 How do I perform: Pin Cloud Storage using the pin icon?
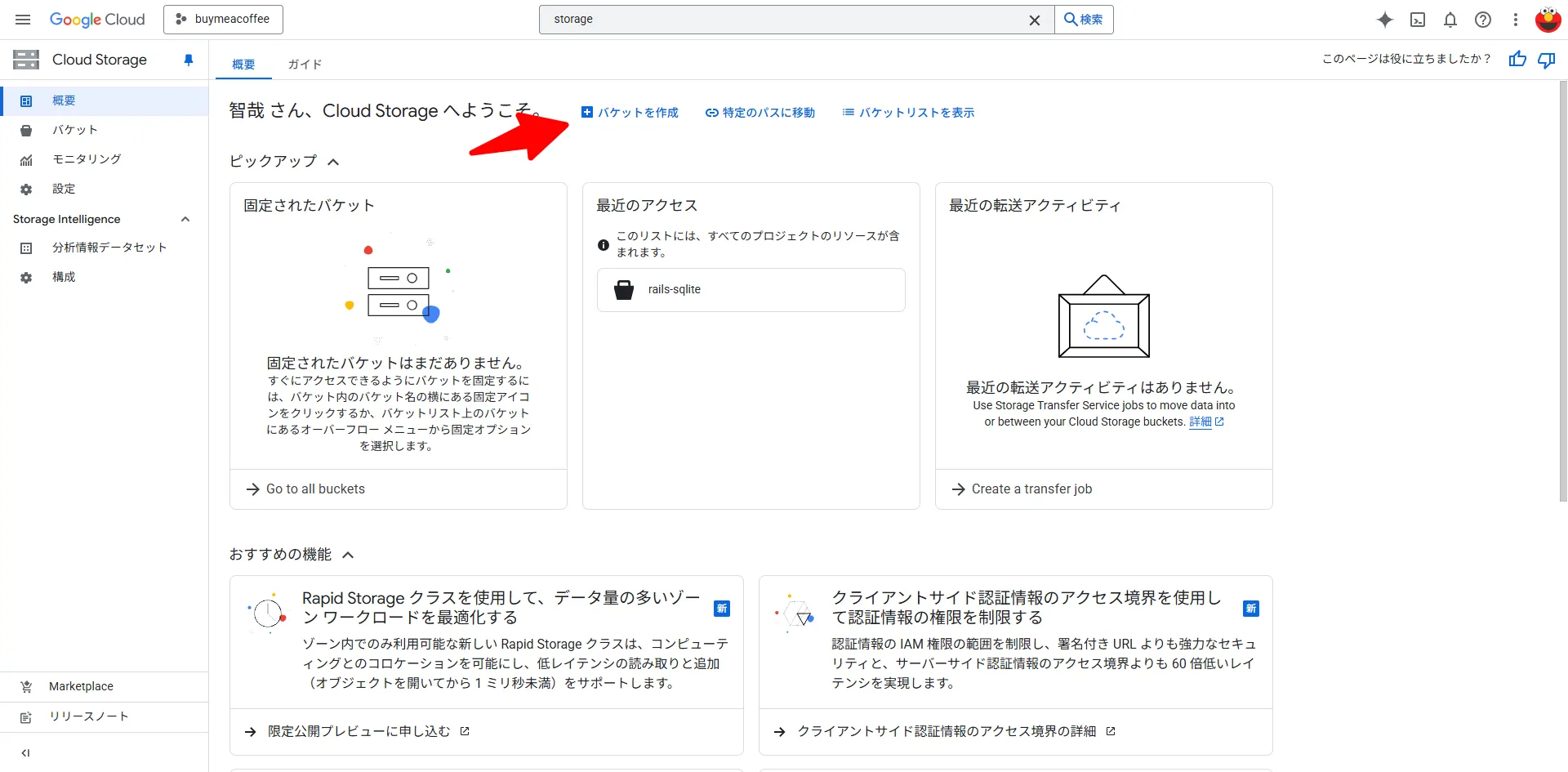[188, 60]
